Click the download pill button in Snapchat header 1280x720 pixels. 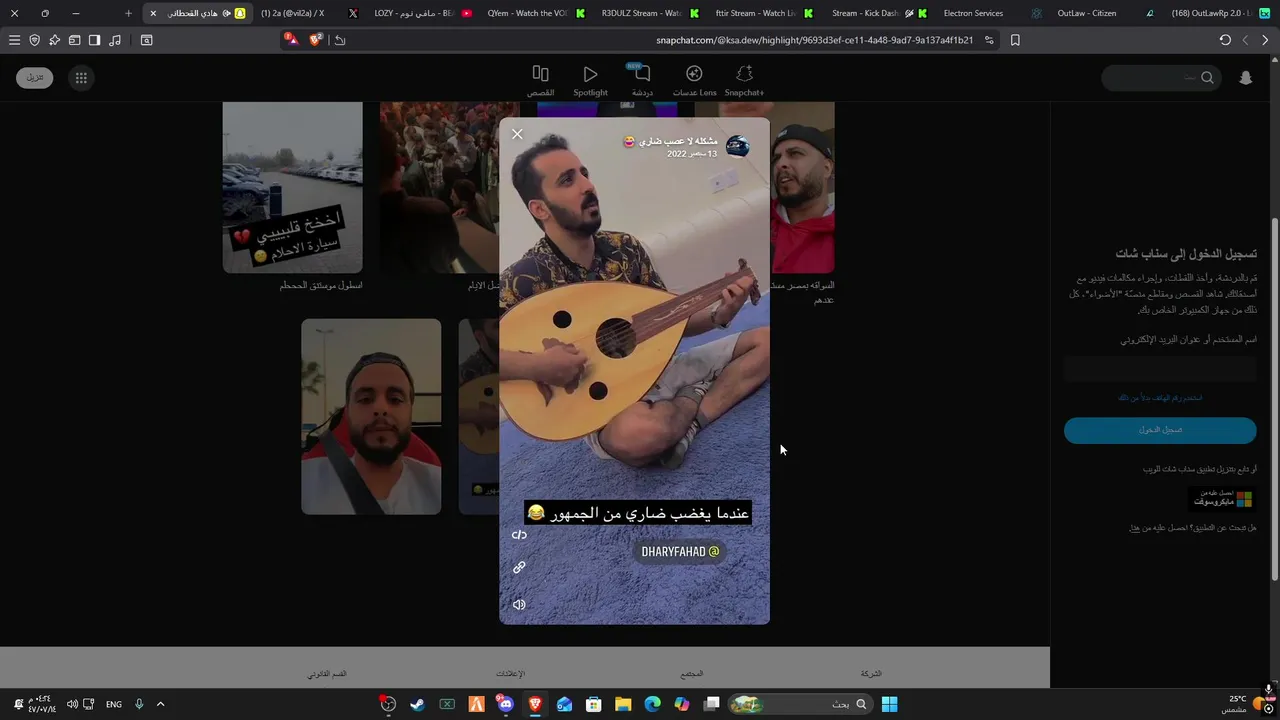pos(35,77)
